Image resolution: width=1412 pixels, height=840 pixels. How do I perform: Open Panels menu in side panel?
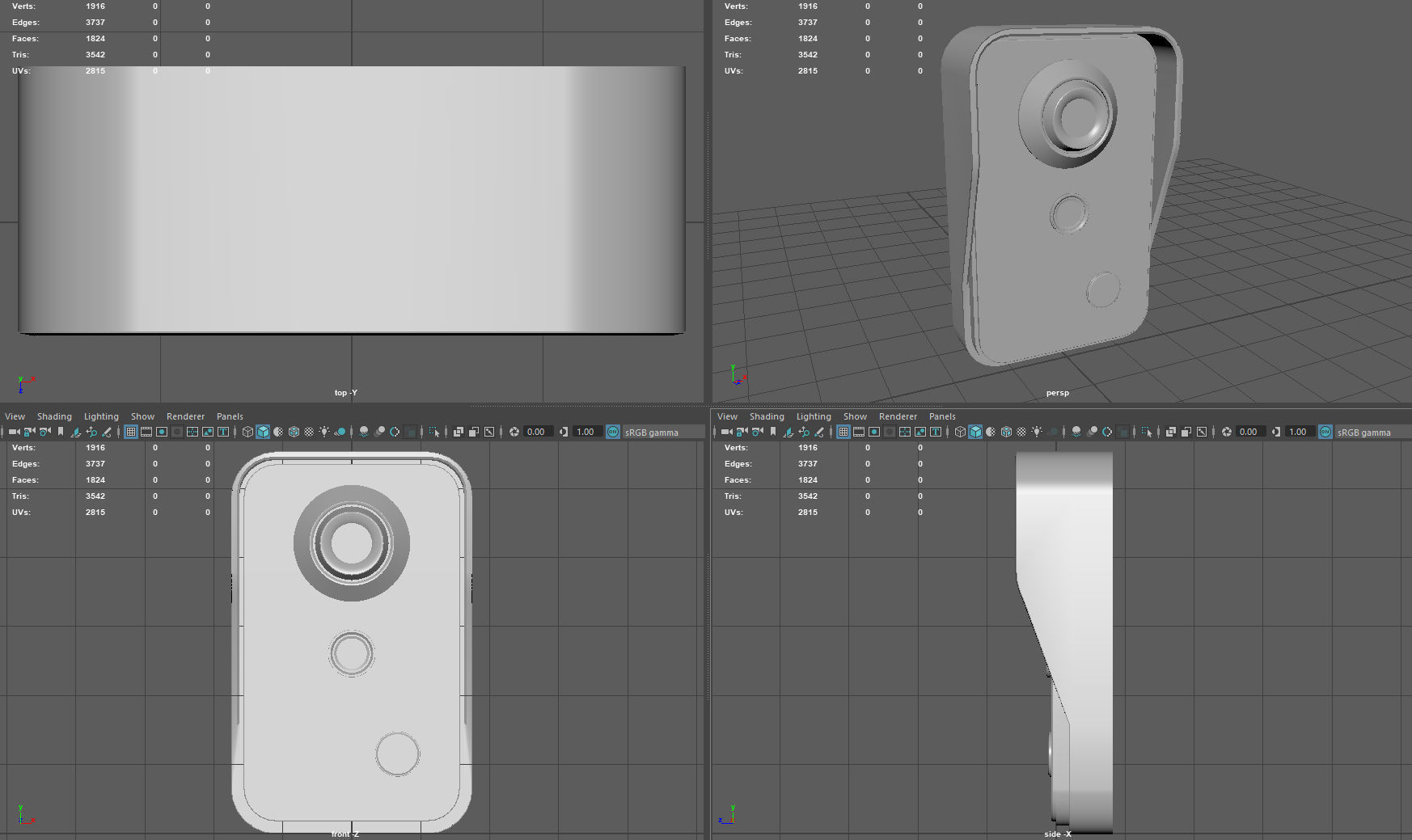coord(942,416)
